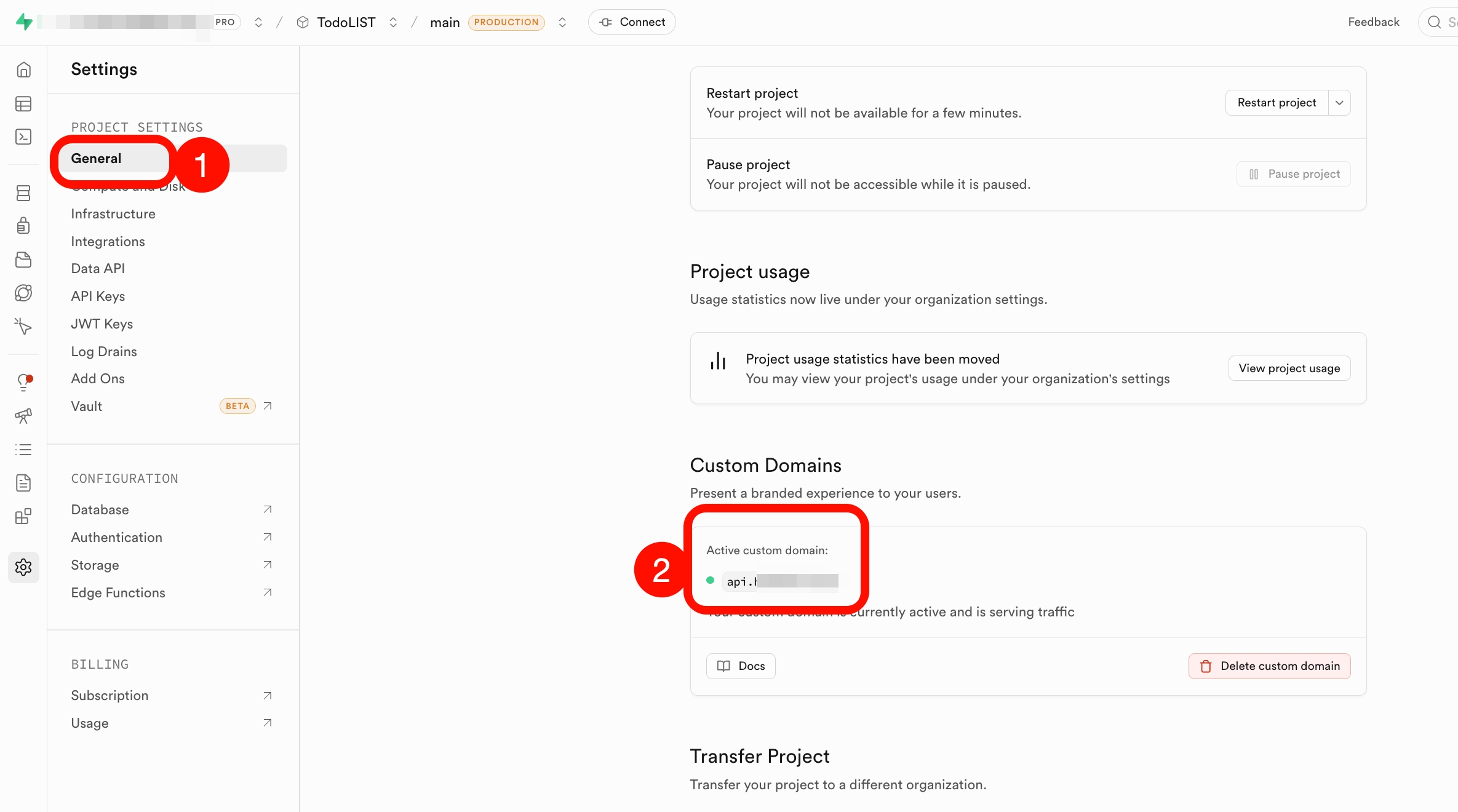Open the main branch switcher chevron
The width and height of the screenshot is (1458, 812).
point(562,22)
